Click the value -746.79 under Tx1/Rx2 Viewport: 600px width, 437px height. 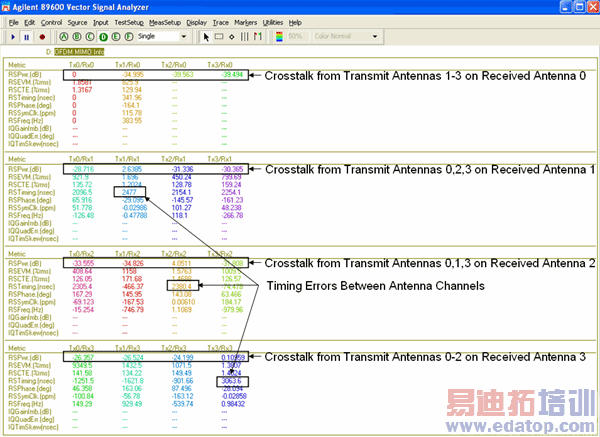pyautogui.click(x=133, y=310)
